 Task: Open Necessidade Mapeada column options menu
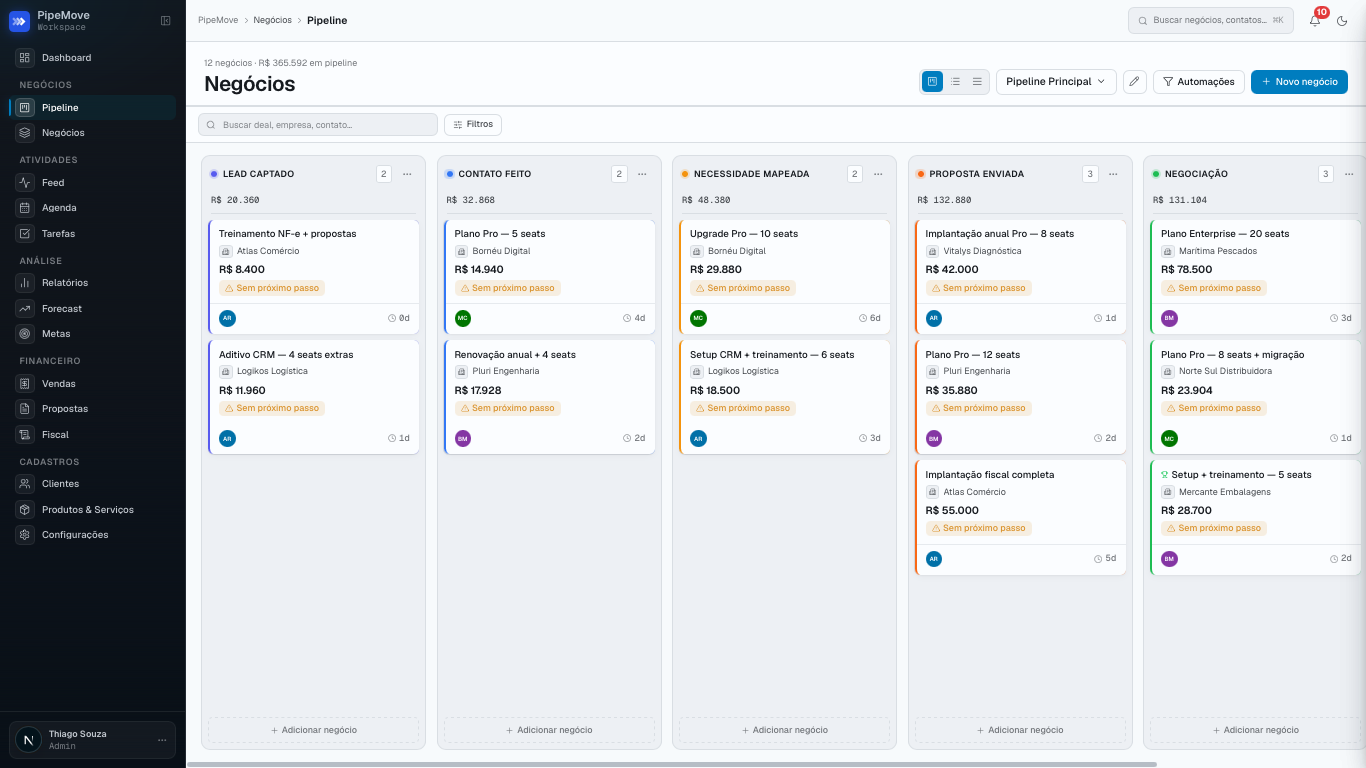(x=878, y=174)
